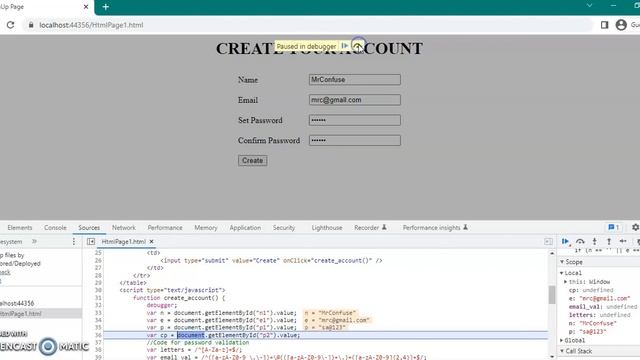Click scope variable 'email_val: undefined'

(603, 307)
